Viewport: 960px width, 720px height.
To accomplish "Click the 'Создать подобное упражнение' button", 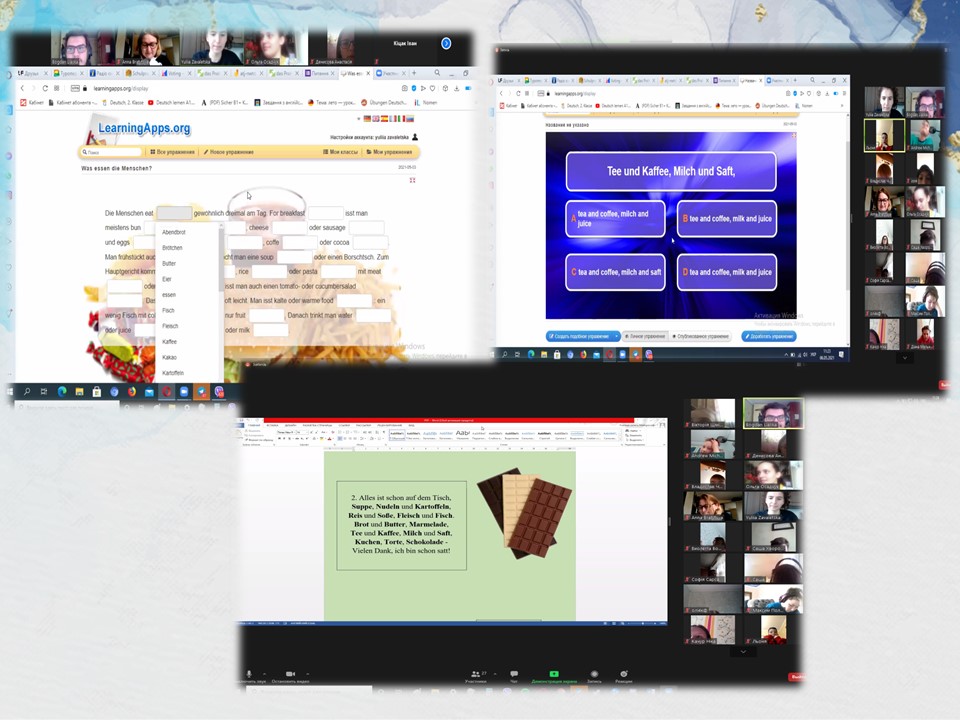I will click(584, 336).
